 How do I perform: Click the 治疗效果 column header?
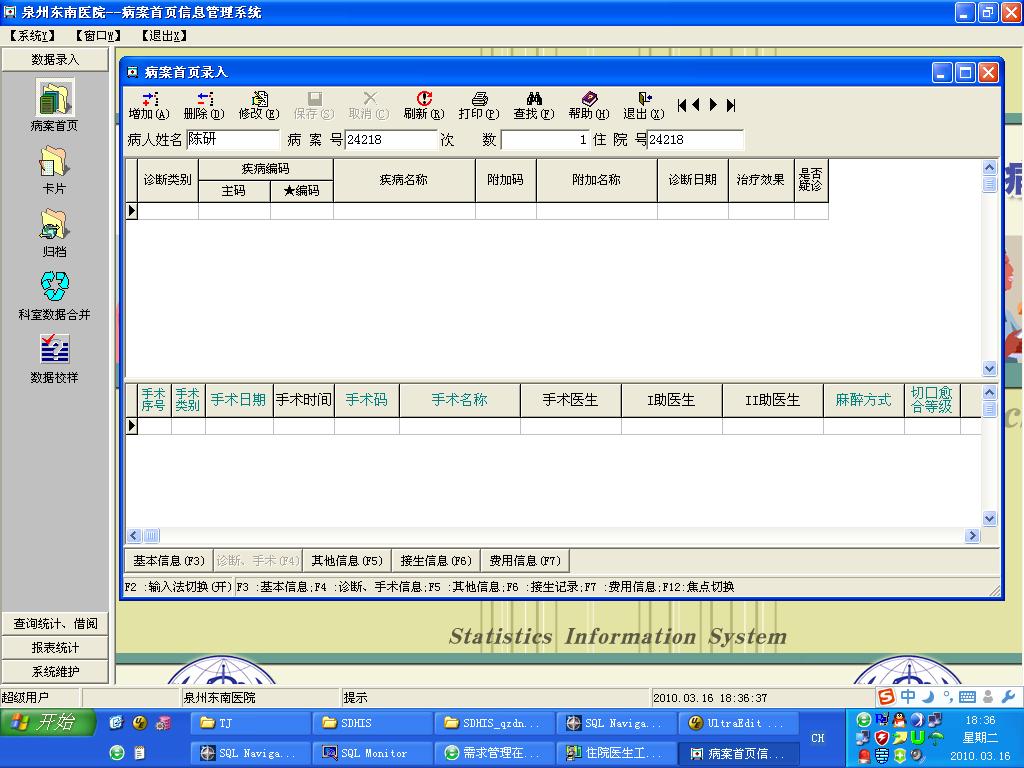pyautogui.click(x=761, y=180)
